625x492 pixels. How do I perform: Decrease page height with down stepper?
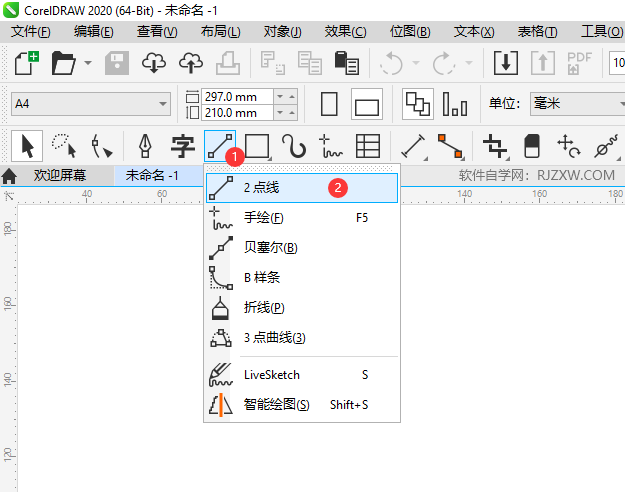point(280,113)
